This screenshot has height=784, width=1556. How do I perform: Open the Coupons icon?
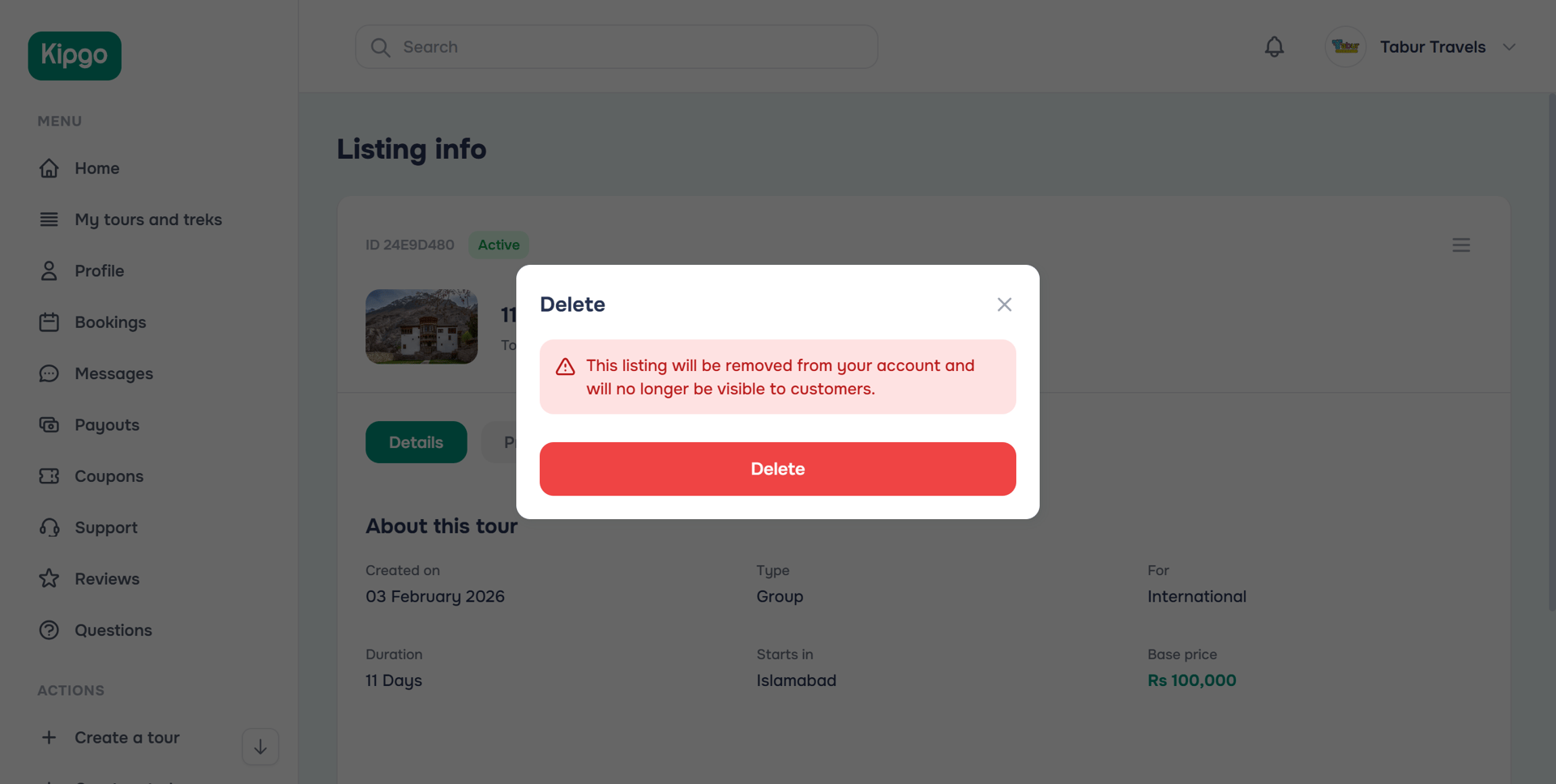coord(49,476)
